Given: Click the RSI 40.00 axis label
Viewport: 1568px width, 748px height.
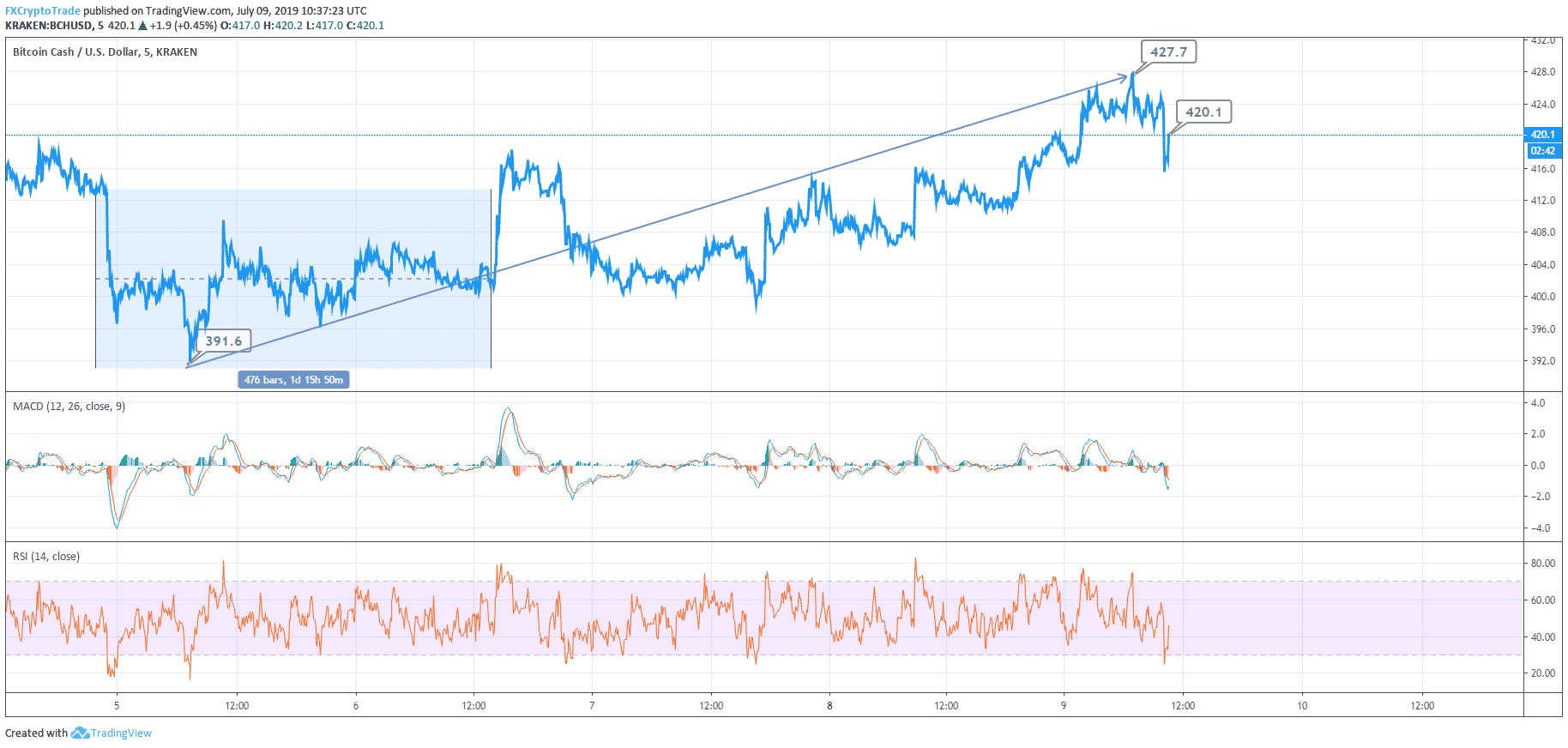Looking at the screenshot, I should pos(1543,637).
